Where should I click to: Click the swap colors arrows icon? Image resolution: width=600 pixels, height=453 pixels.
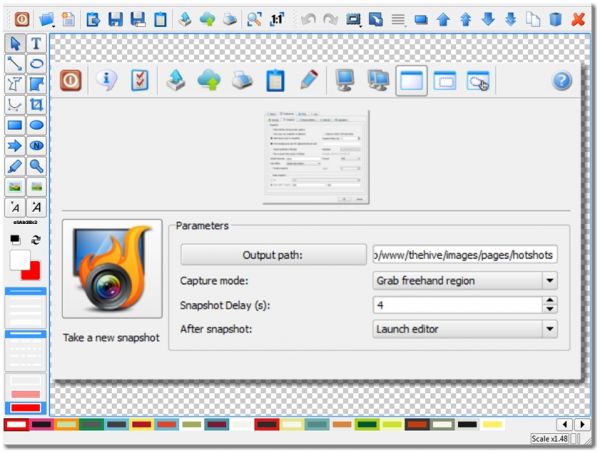pyautogui.click(x=36, y=240)
